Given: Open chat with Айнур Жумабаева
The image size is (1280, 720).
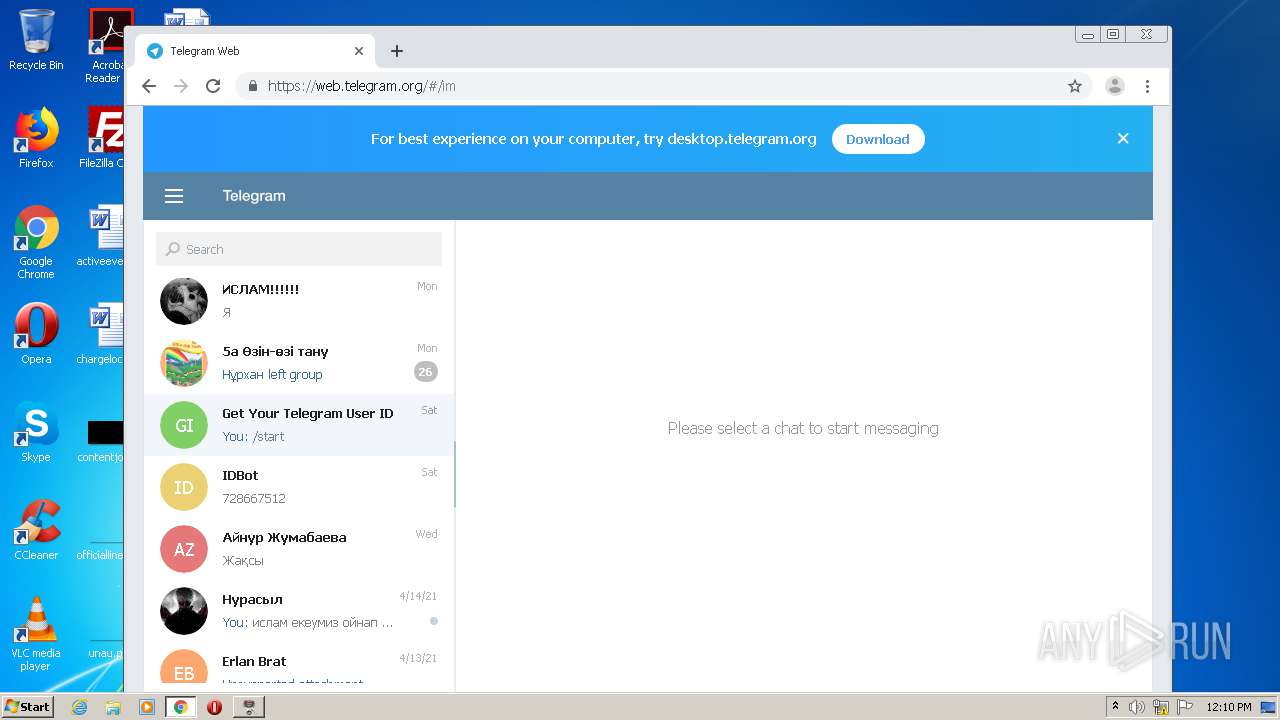Looking at the screenshot, I should (x=299, y=549).
